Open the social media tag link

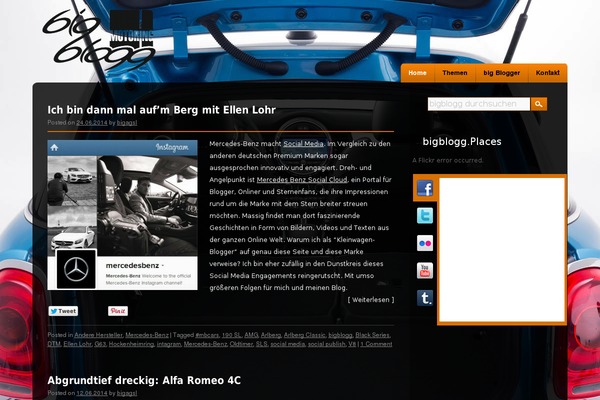(288, 344)
